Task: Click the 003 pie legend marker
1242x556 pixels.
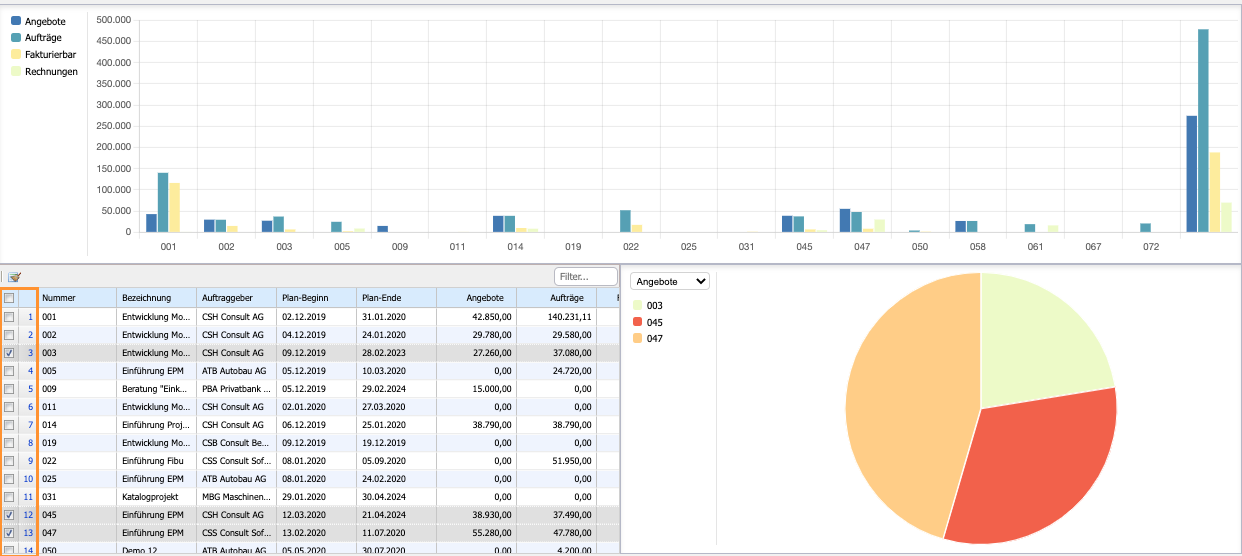Action: click(639, 305)
